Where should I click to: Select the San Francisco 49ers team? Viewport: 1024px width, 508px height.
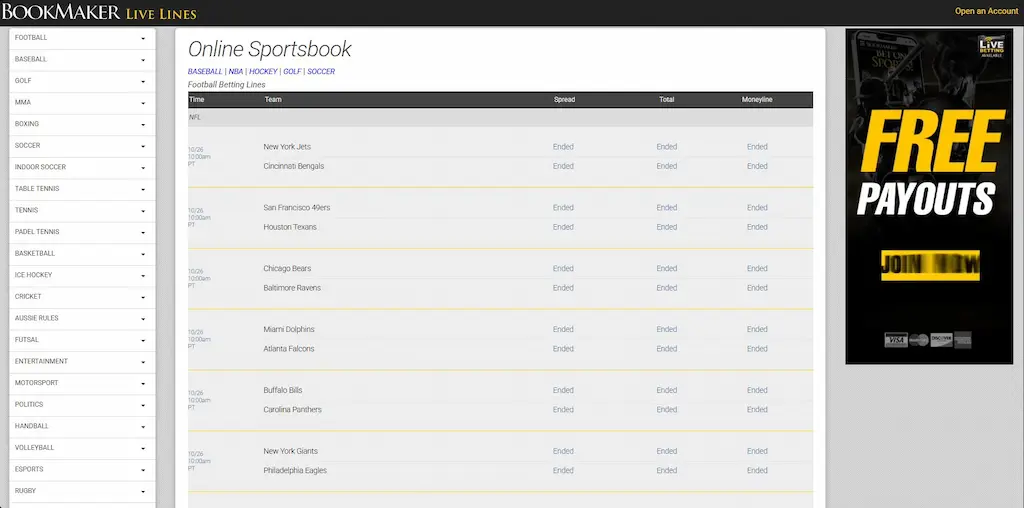(x=297, y=208)
